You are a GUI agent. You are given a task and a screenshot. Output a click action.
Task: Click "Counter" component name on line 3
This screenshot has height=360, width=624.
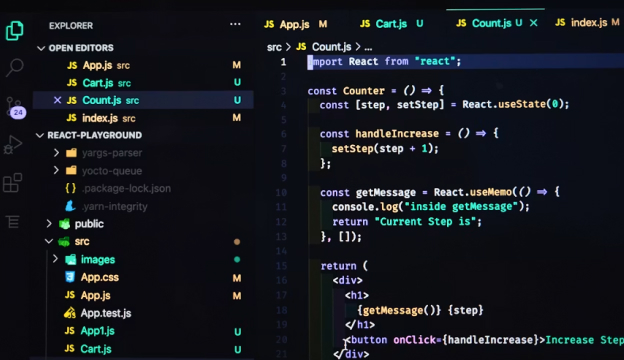(x=364, y=91)
